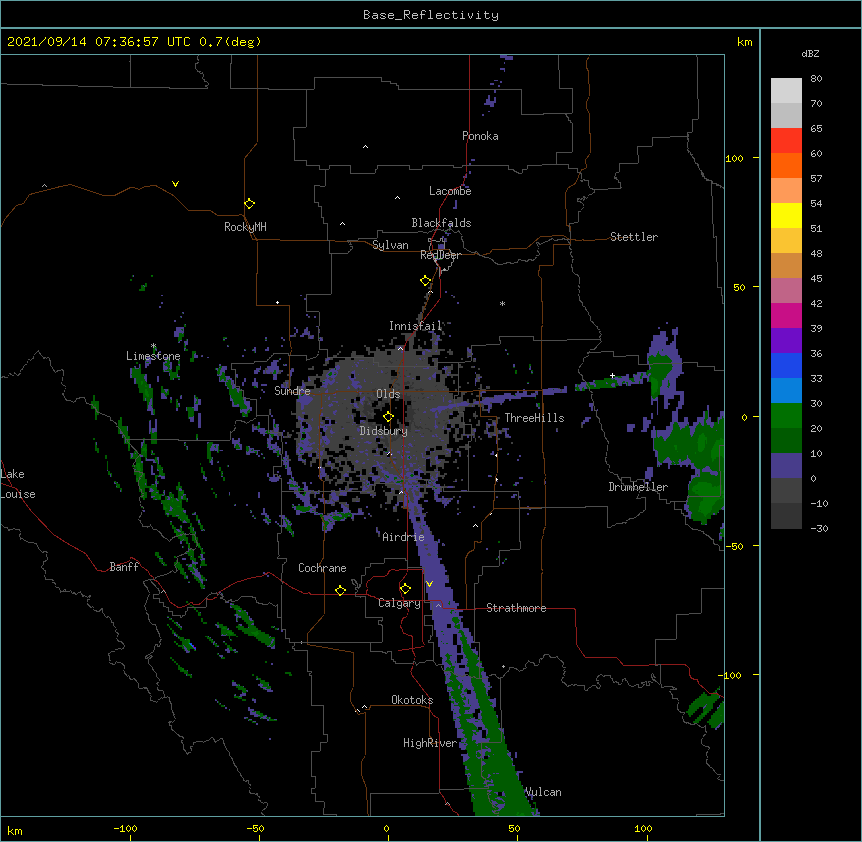Click the Sylvan town label
Screen dimensions: 862x842
390,245
